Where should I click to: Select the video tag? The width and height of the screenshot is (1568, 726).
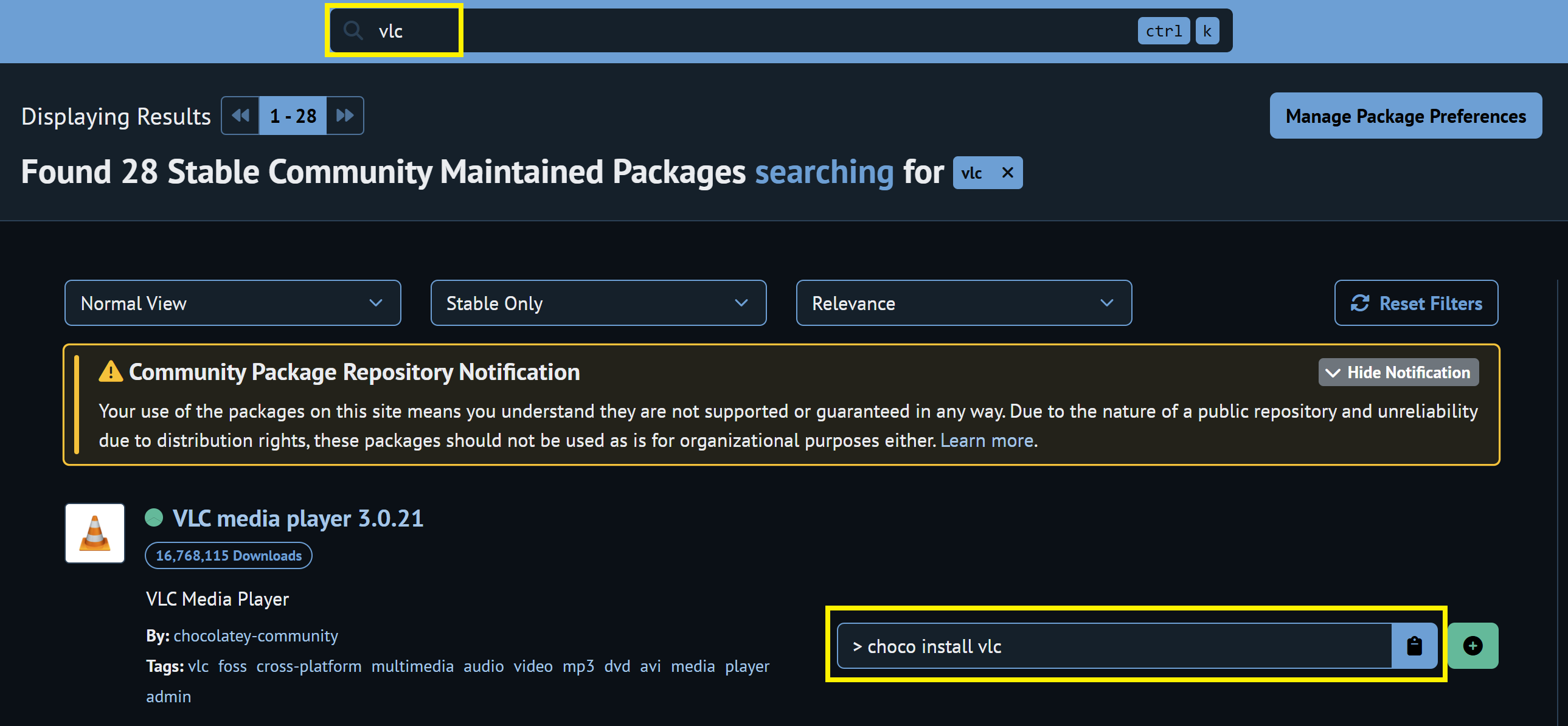(533, 666)
